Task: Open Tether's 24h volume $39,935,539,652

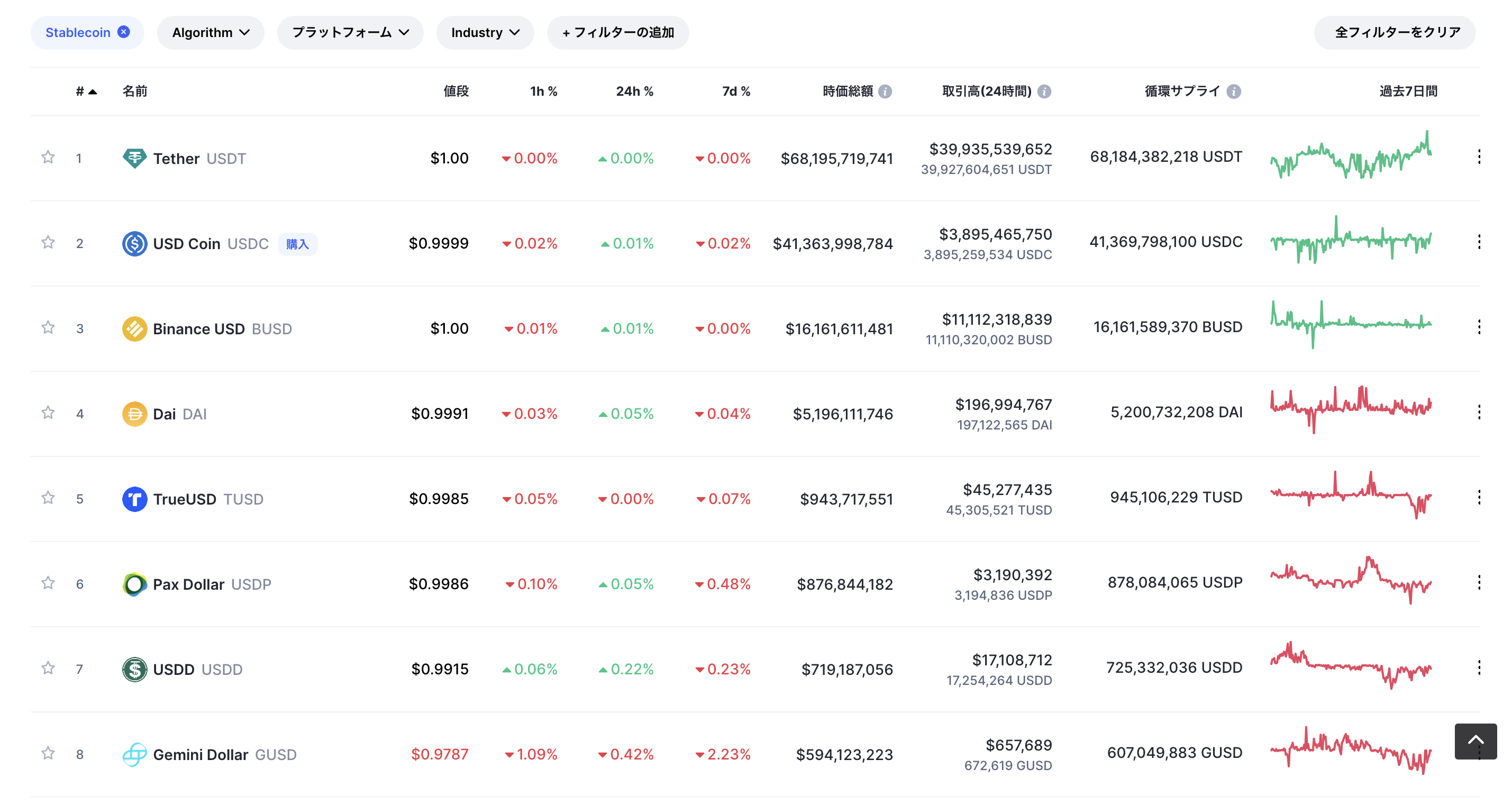Action: 990,149
